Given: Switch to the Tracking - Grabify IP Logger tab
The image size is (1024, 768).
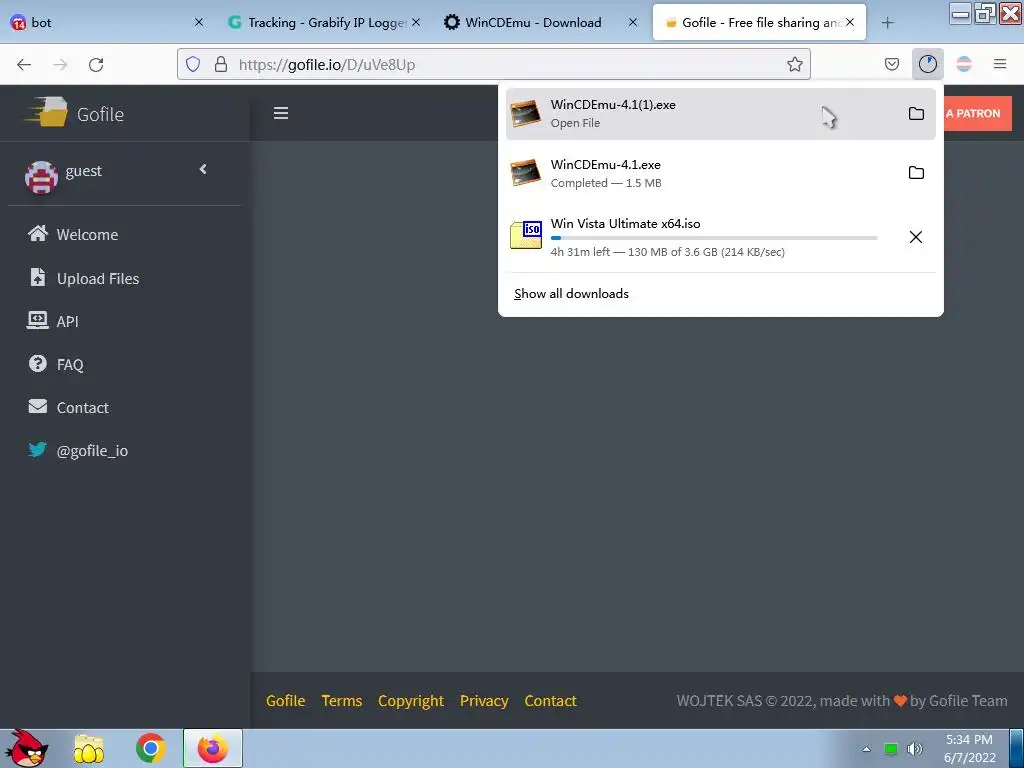Looking at the screenshot, I should pos(323,22).
